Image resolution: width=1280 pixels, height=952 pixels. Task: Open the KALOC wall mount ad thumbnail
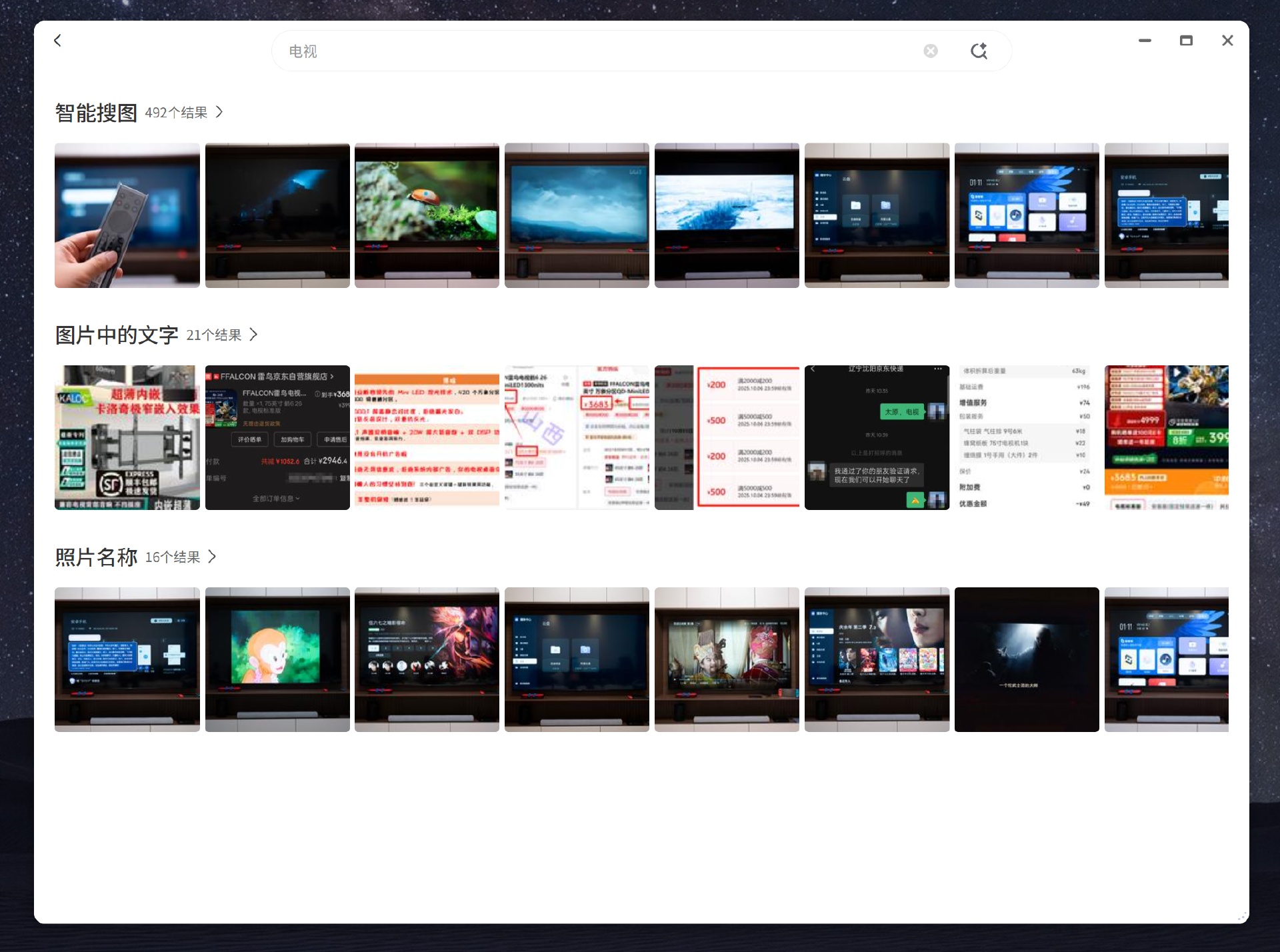[x=127, y=437]
